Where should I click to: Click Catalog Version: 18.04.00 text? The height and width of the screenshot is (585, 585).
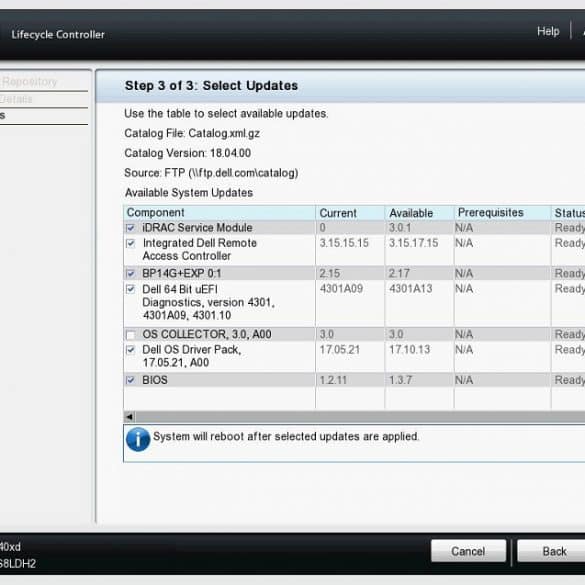pos(187,153)
